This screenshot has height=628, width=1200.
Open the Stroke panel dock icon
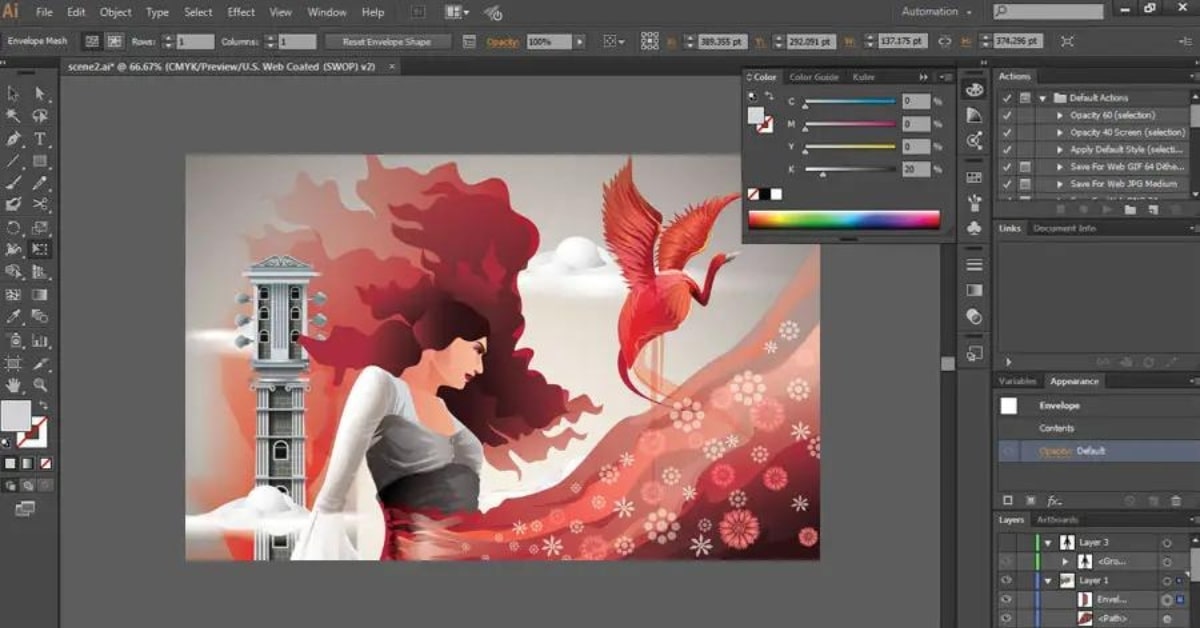tap(974, 265)
